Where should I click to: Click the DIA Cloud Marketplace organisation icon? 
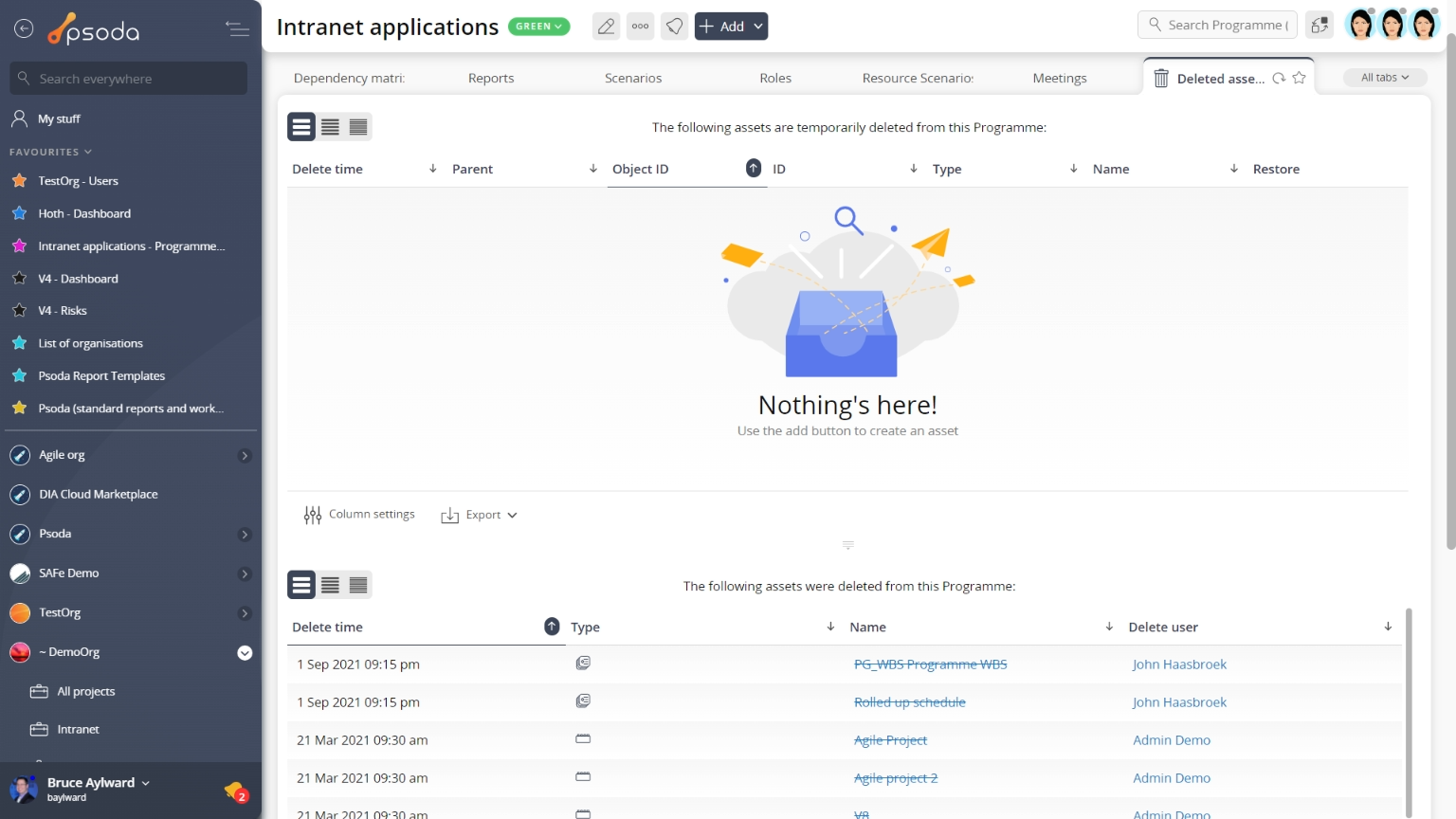coord(20,495)
